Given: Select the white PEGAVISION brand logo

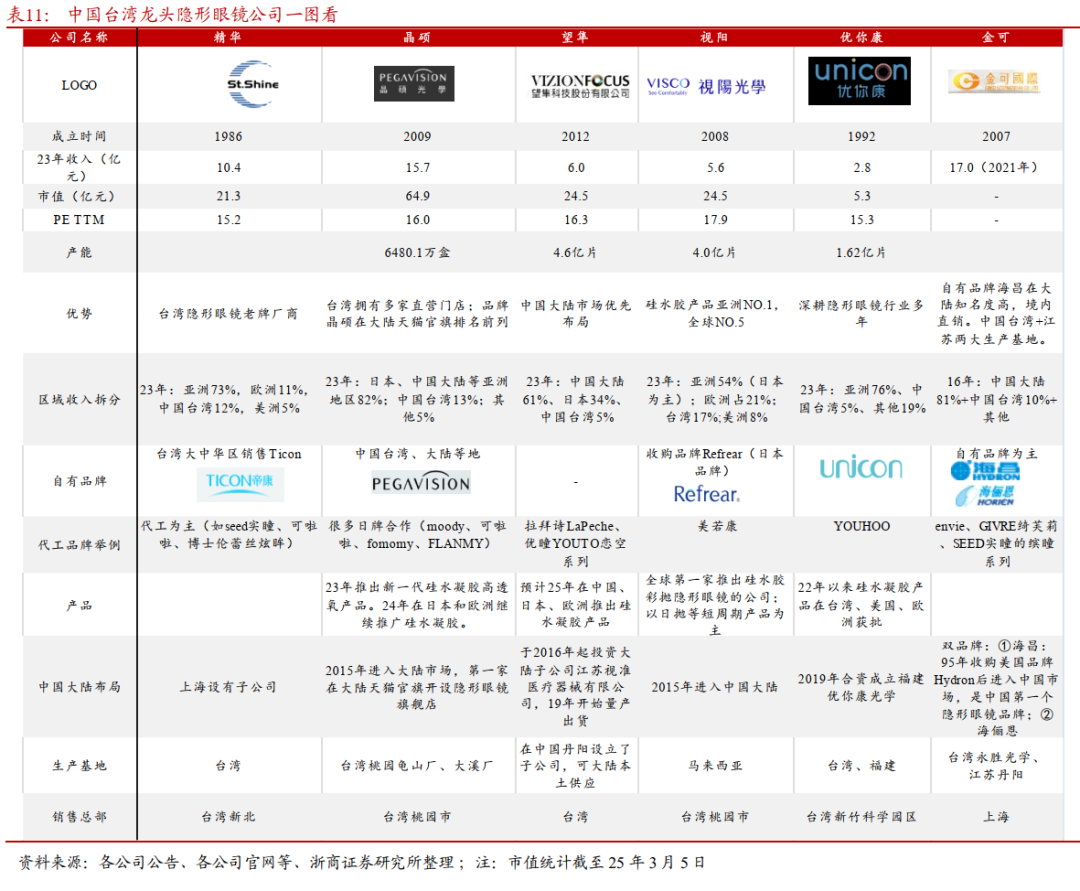Looking at the screenshot, I should point(421,483).
